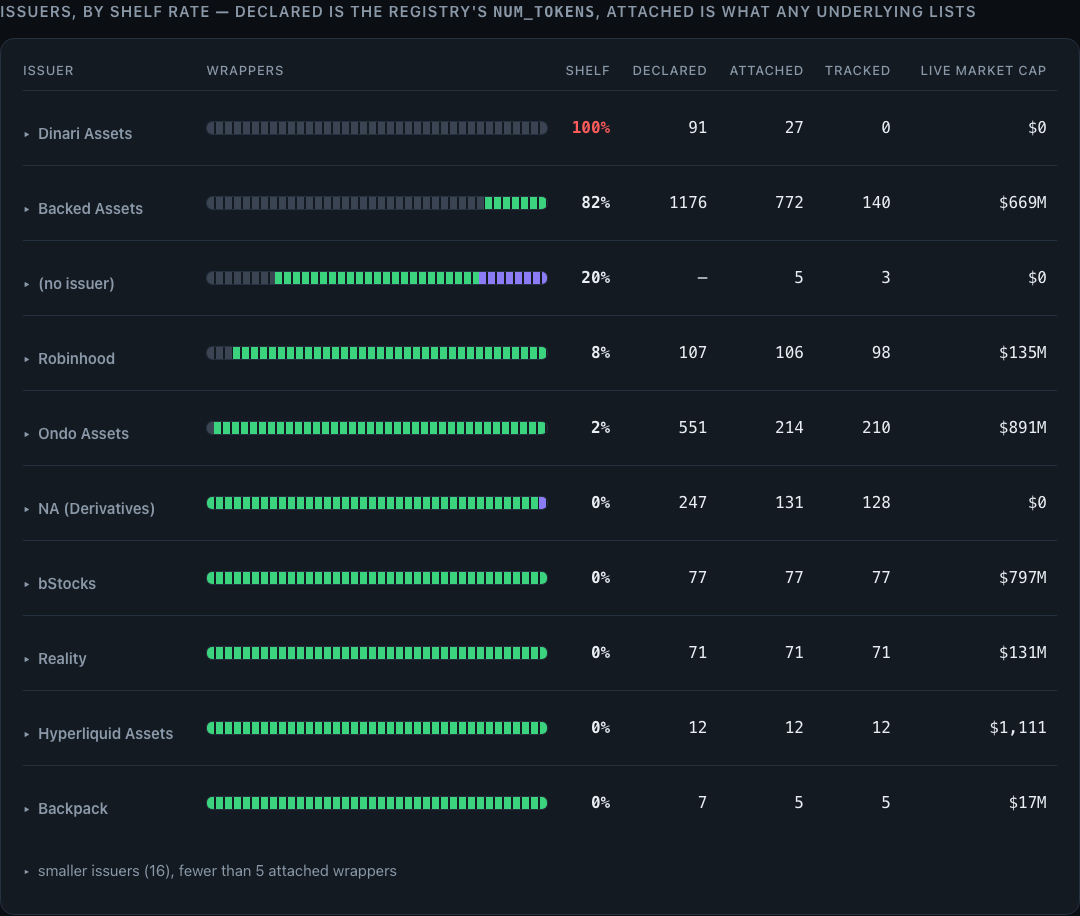
Task: Click the 20% shelf rate value
Action: coord(596,278)
